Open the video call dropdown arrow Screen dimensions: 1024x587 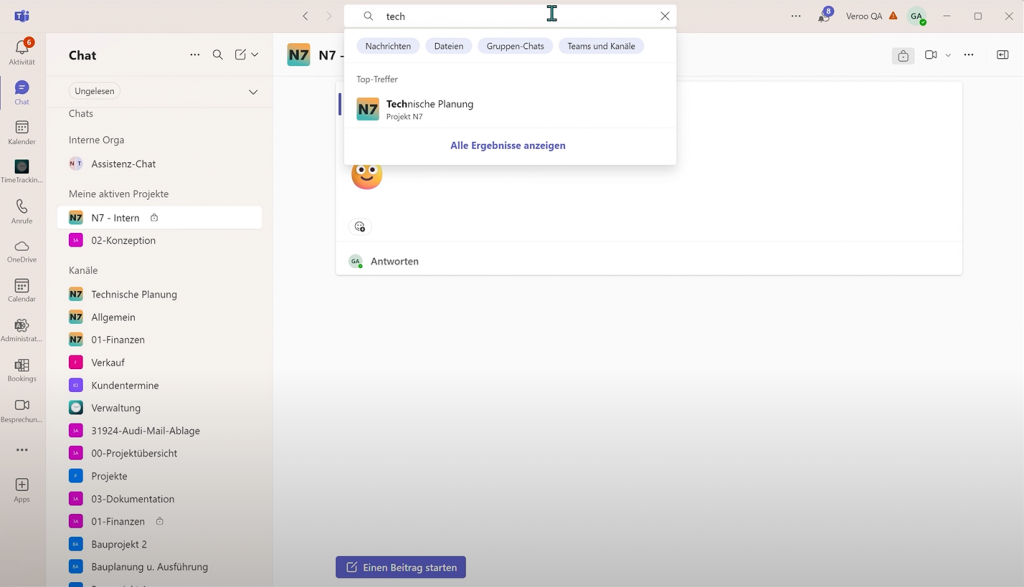tap(948, 56)
